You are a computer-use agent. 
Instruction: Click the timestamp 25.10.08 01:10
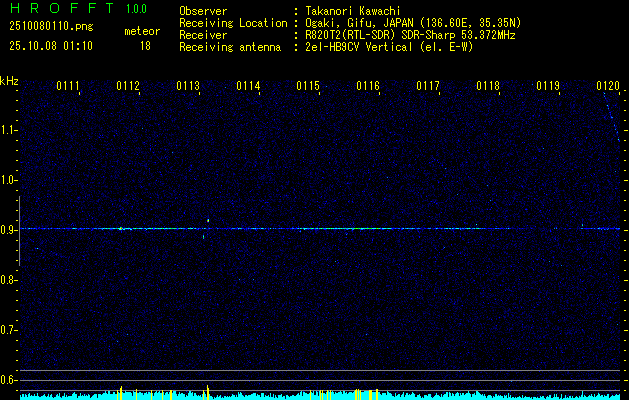pyautogui.click(x=51, y=46)
